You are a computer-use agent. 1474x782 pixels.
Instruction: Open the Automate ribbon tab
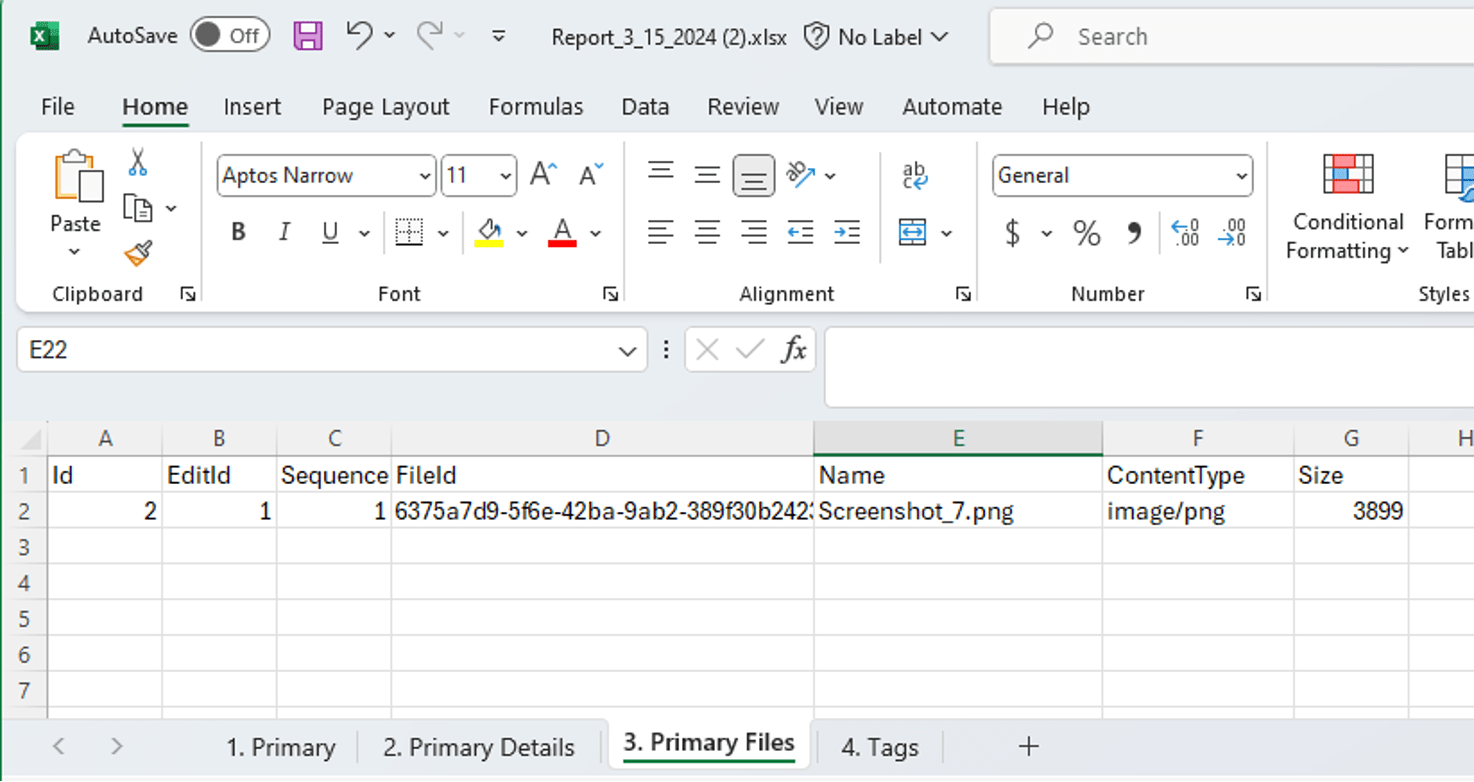(x=952, y=107)
